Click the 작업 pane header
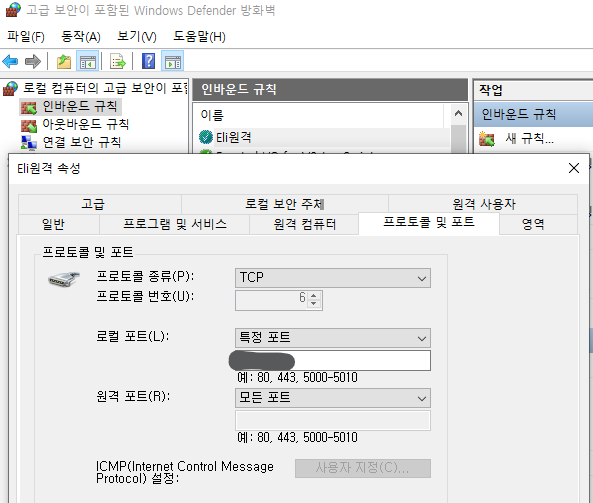 (533, 90)
